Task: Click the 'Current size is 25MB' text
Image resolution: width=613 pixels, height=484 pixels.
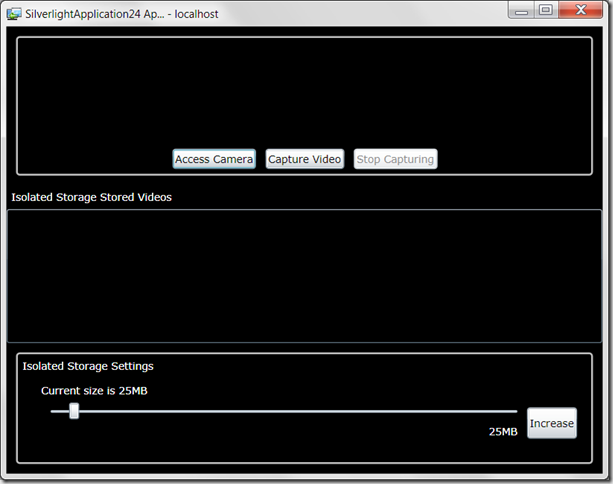Action: (94, 391)
